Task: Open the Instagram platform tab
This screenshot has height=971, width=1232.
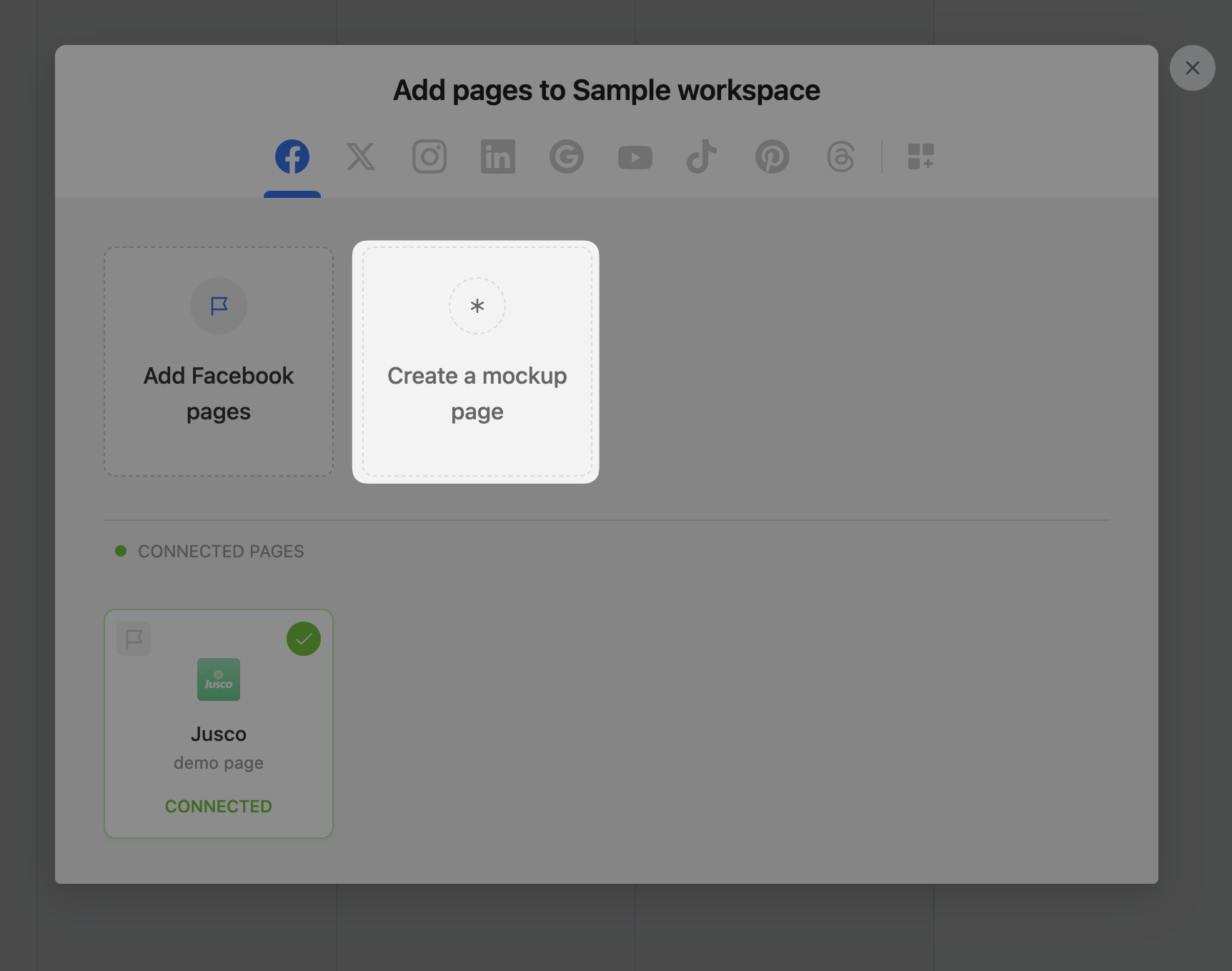Action: tap(429, 156)
